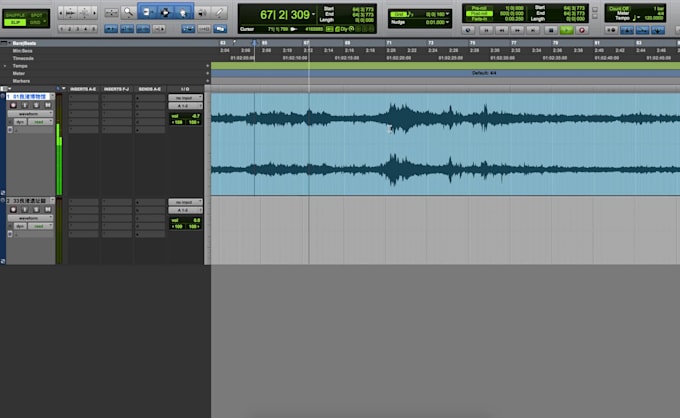Image resolution: width=680 pixels, height=418 pixels.
Task: Mute track 1
Action: [48, 105]
